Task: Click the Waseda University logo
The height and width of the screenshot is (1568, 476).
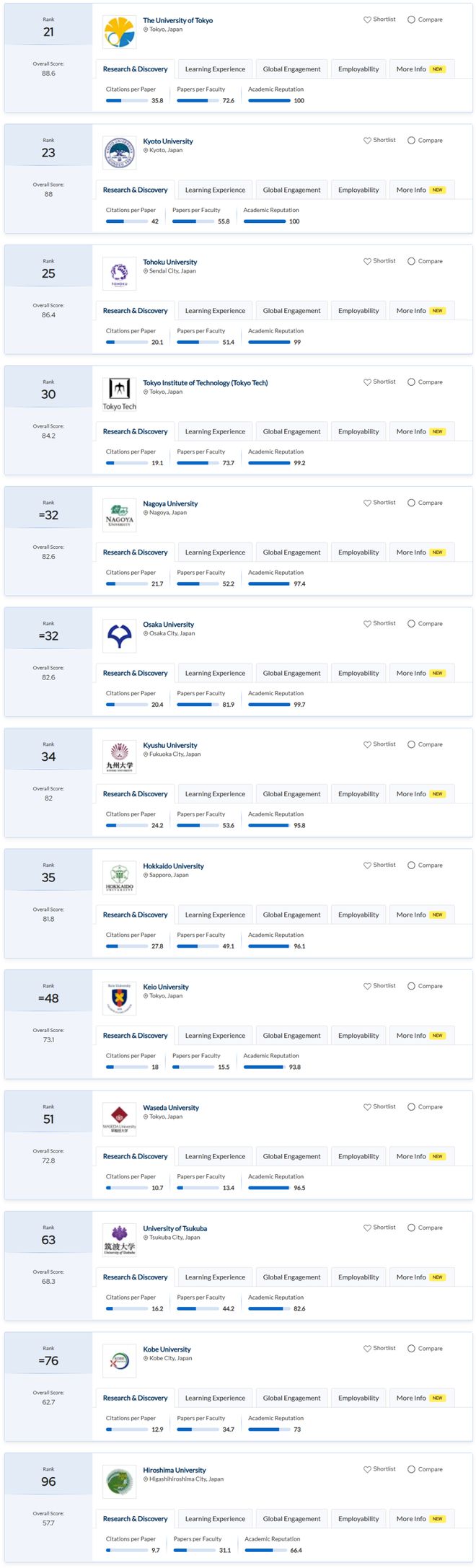Action: [x=120, y=1119]
